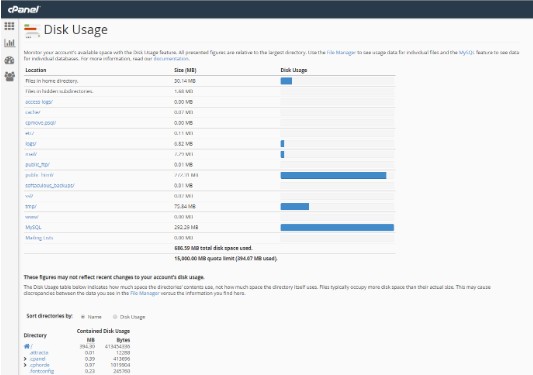Expand the .cpanel directory arrow
The height and width of the screenshot is (375, 533).
coord(25,359)
